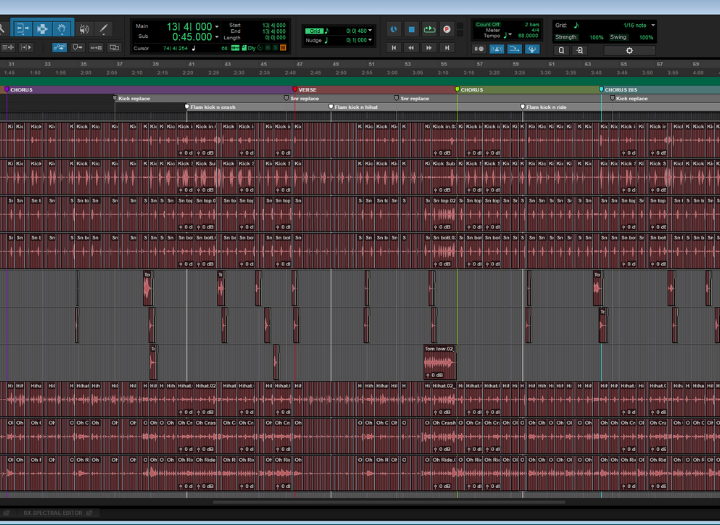The width and height of the screenshot is (720, 525).
Task: Click the Strength 100% field
Action: (596, 37)
